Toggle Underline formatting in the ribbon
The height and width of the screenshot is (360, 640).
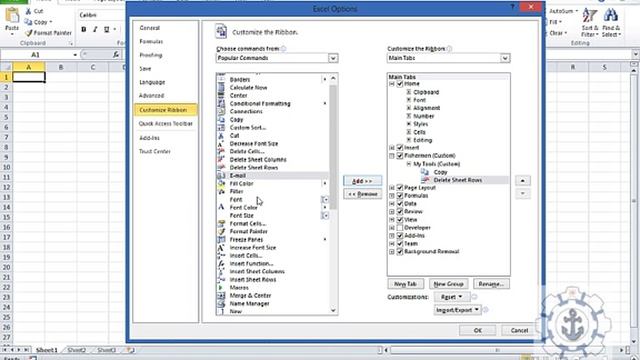pyautogui.click(x=107, y=29)
